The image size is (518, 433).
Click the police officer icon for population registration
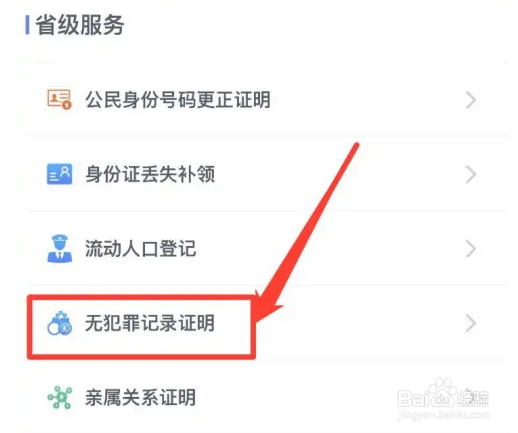pyautogui.click(x=59, y=249)
